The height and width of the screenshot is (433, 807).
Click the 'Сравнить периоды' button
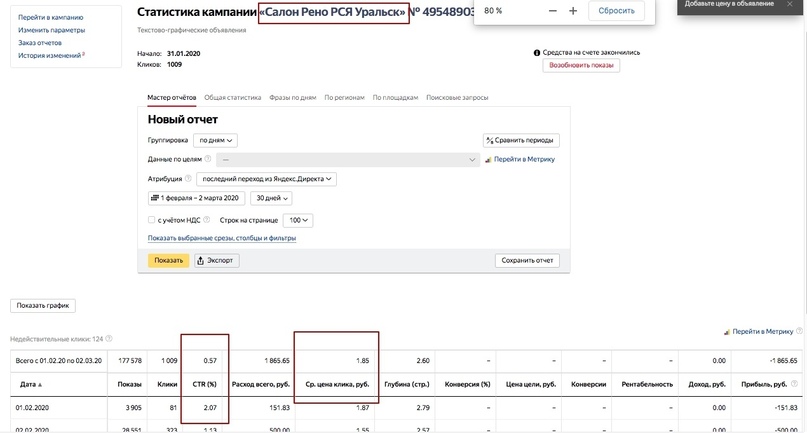pos(521,140)
